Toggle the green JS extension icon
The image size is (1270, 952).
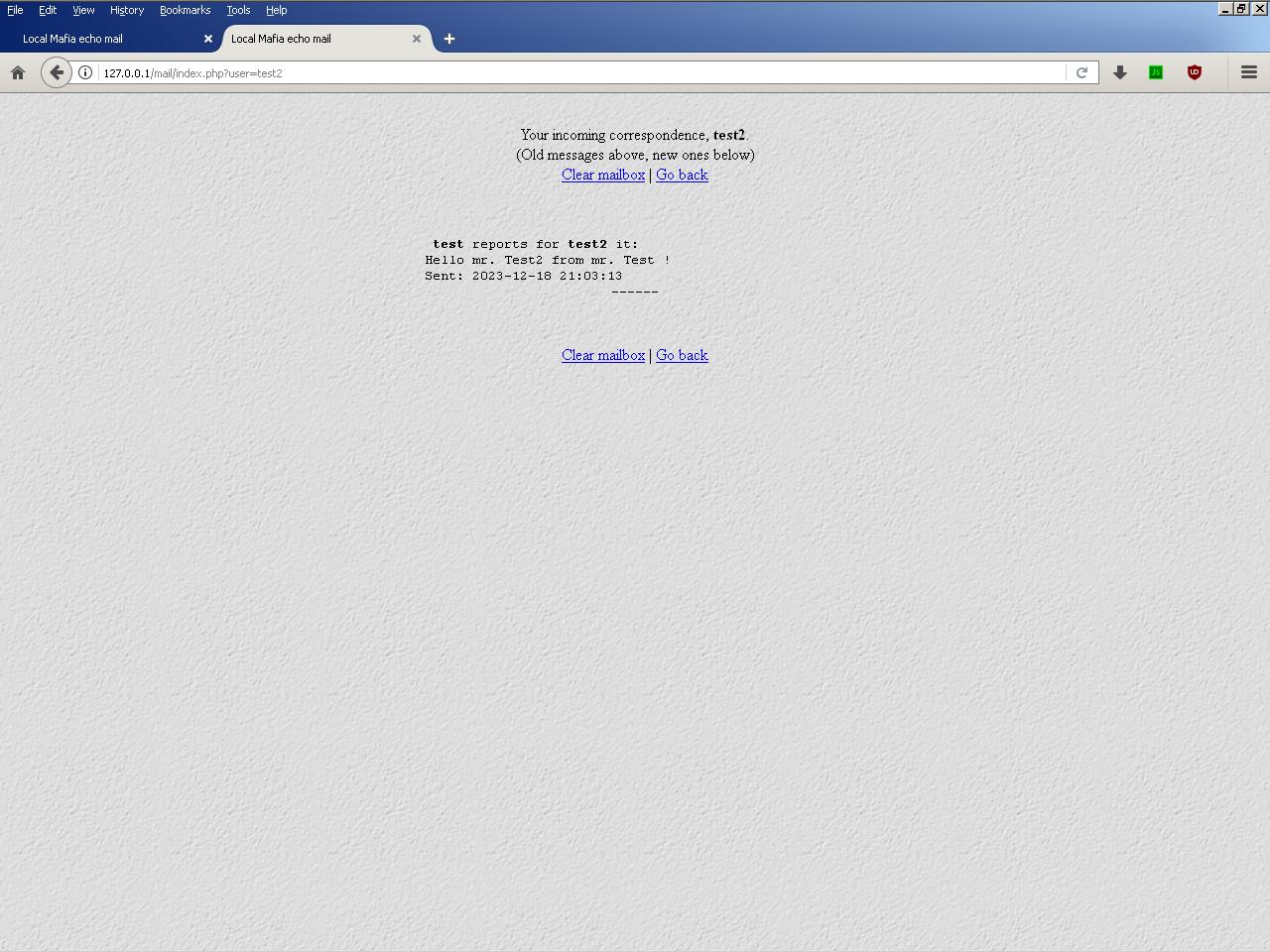pos(1156,72)
